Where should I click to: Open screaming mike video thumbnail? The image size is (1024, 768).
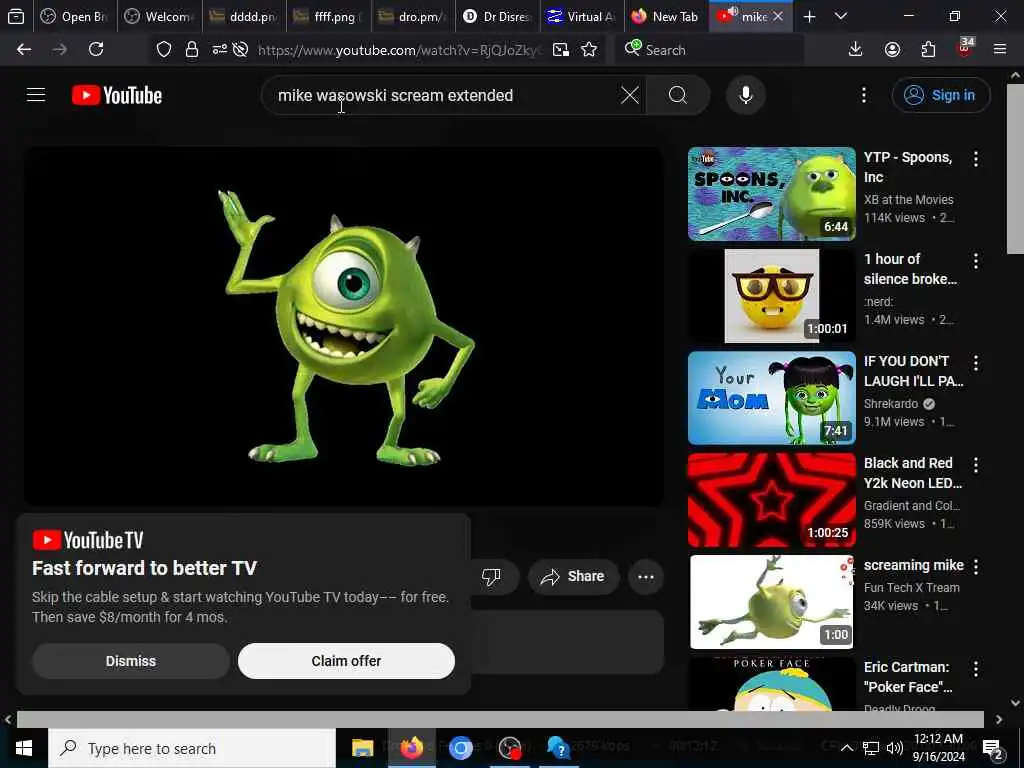[x=771, y=601]
